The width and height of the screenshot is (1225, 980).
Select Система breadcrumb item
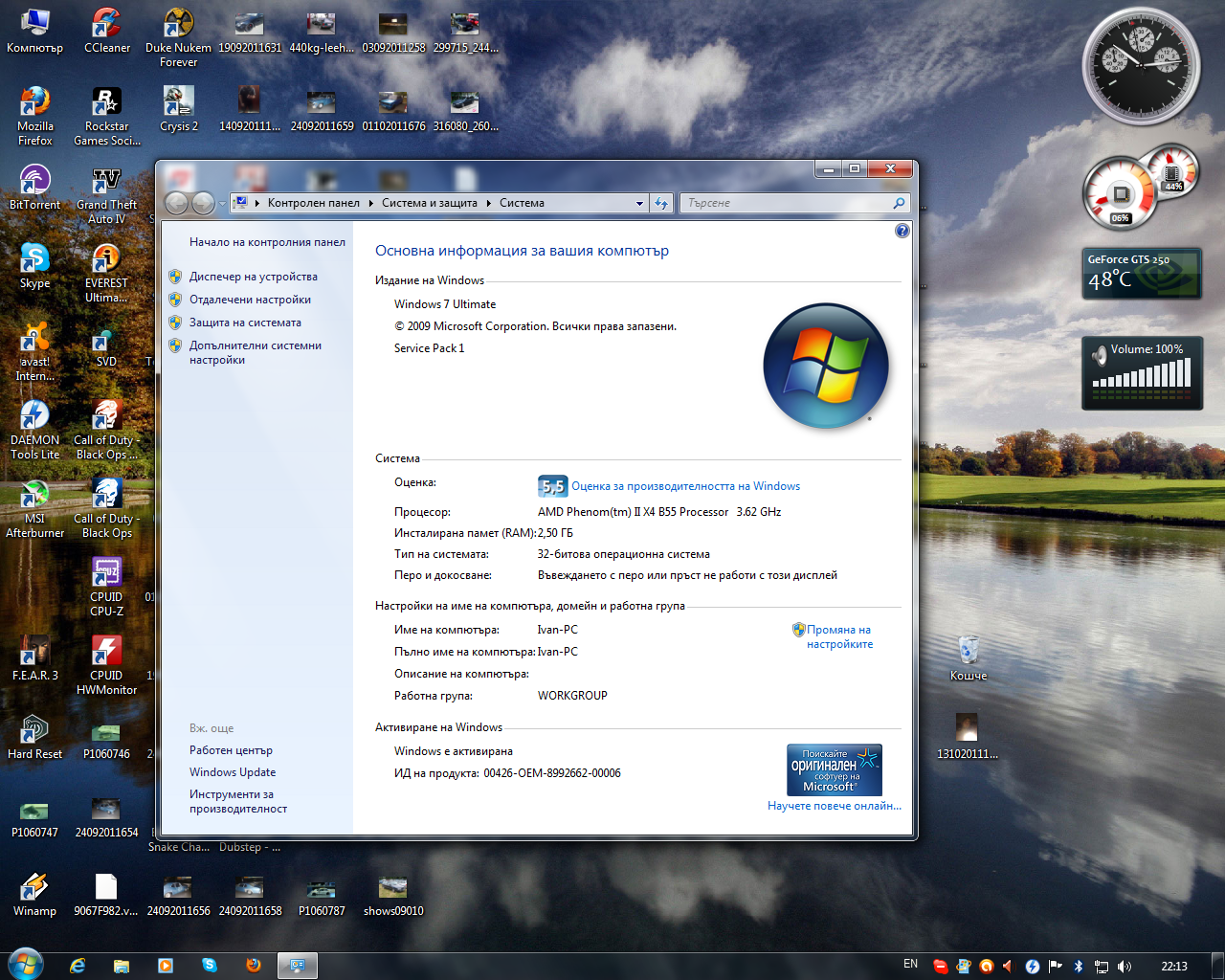pos(522,203)
